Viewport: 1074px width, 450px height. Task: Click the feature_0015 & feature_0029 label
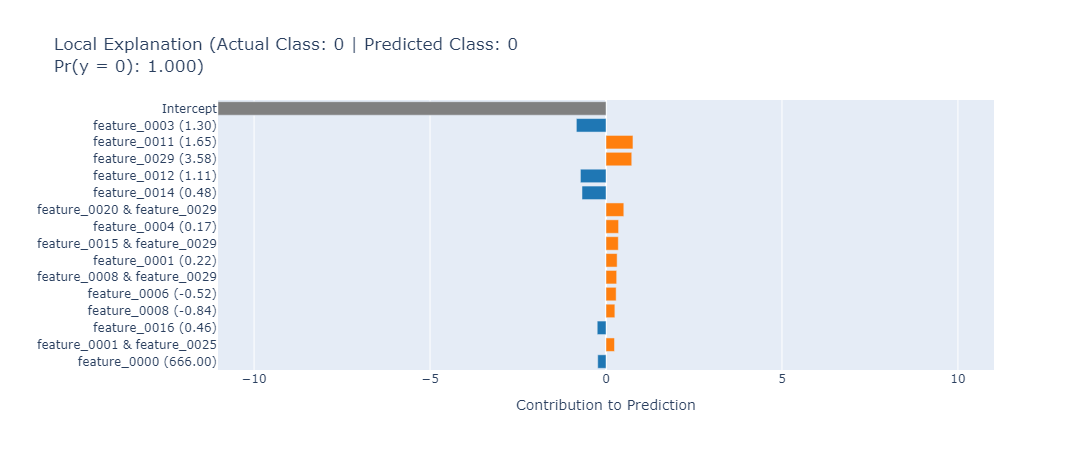(127, 243)
